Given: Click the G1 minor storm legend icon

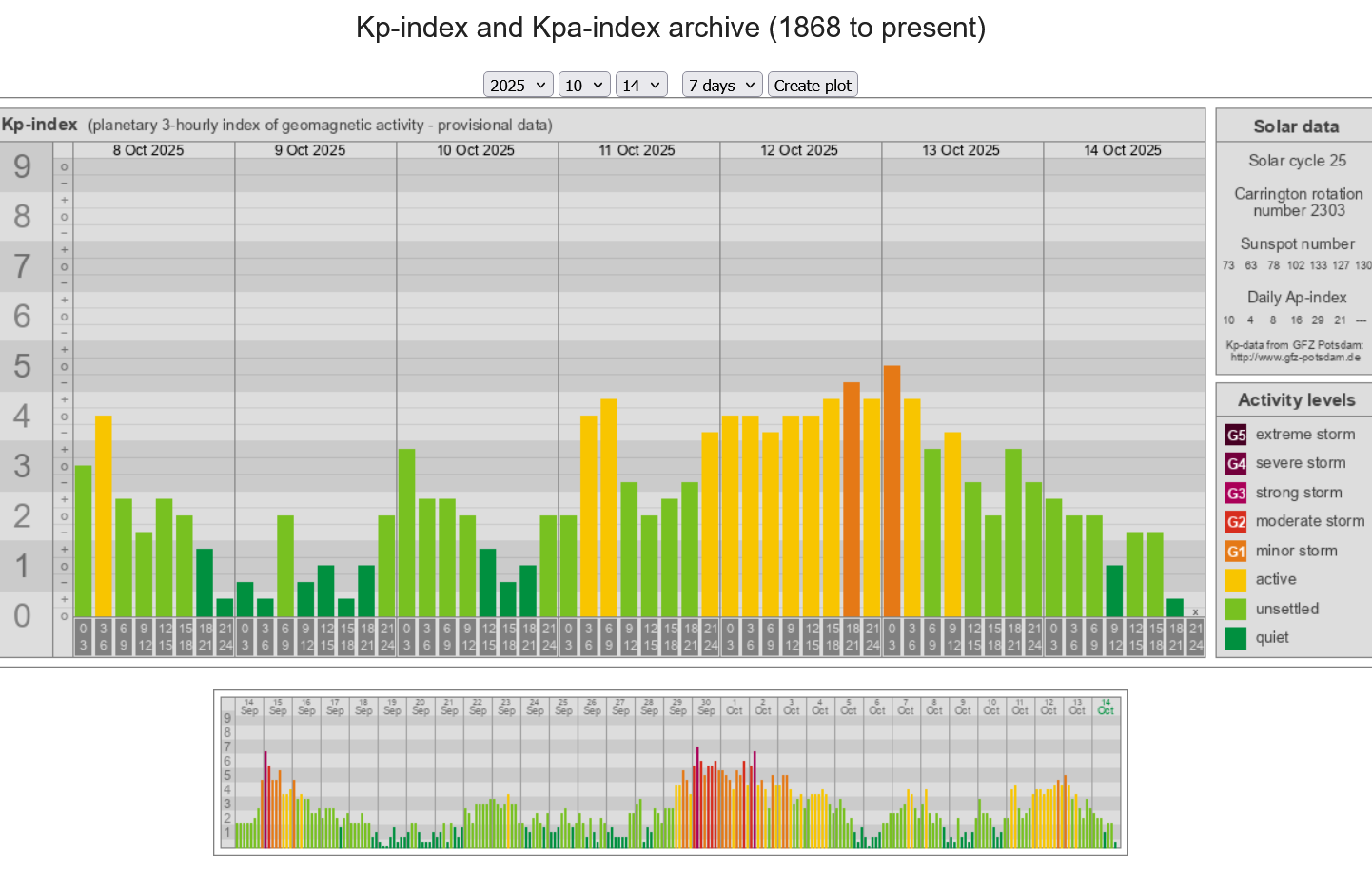Looking at the screenshot, I should pos(1235,551).
